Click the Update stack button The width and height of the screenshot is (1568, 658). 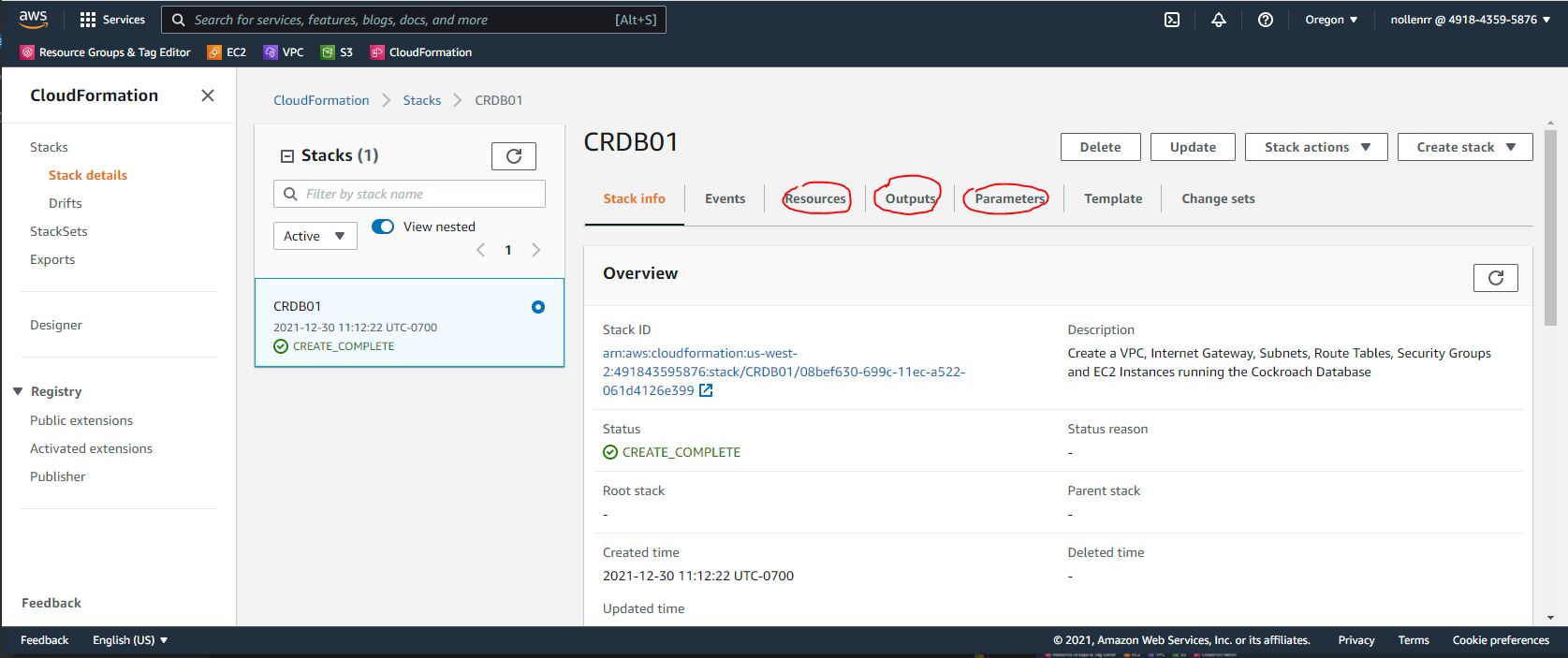[x=1193, y=147]
